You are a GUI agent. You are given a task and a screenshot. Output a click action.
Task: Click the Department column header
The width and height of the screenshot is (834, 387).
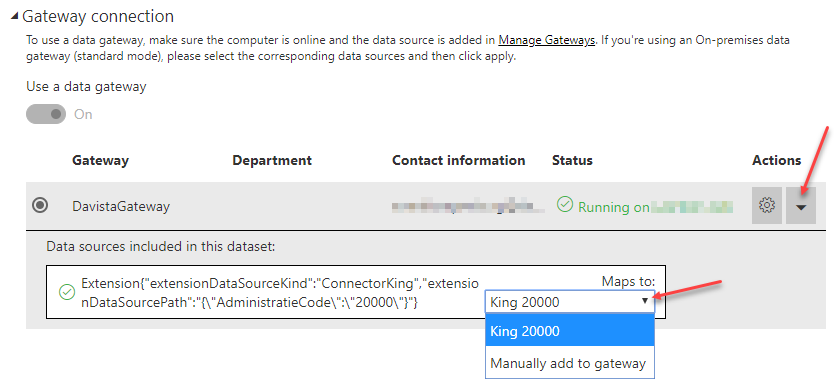[272, 160]
